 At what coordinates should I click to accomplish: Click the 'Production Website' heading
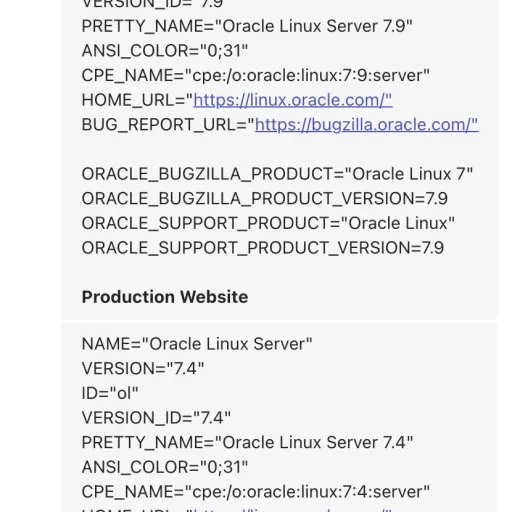(x=165, y=297)
